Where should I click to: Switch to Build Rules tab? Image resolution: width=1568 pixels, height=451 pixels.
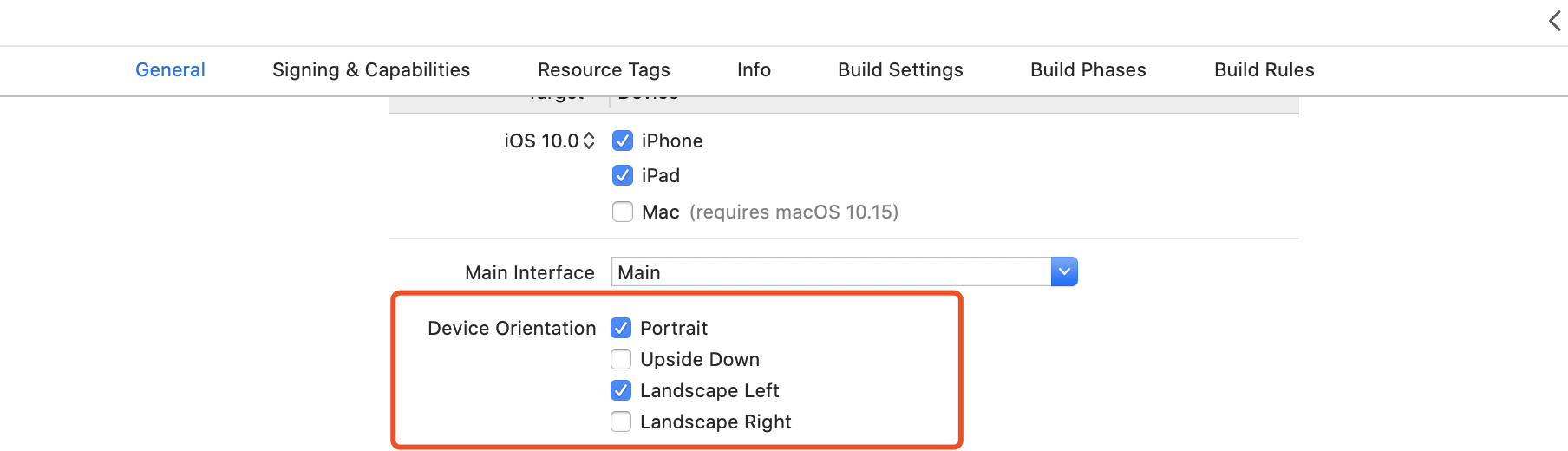pyautogui.click(x=1264, y=70)
